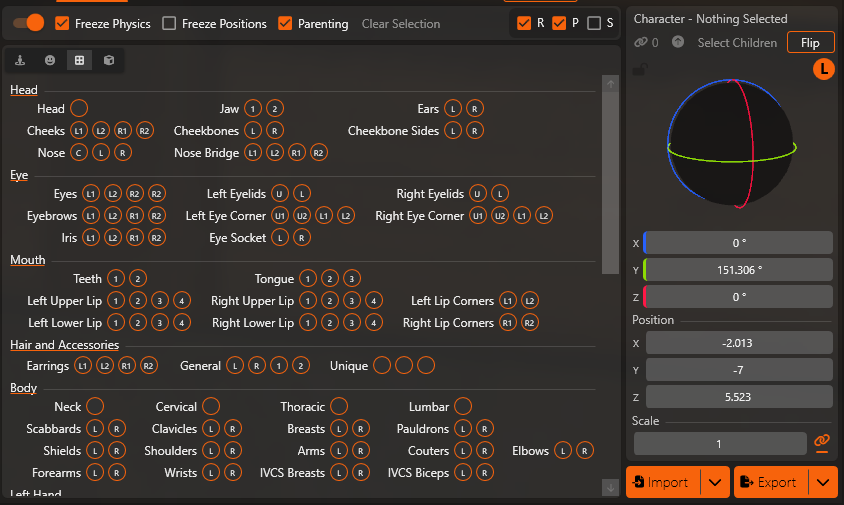Select Left Upper Lip bone 4

click(x=182, y=300)
